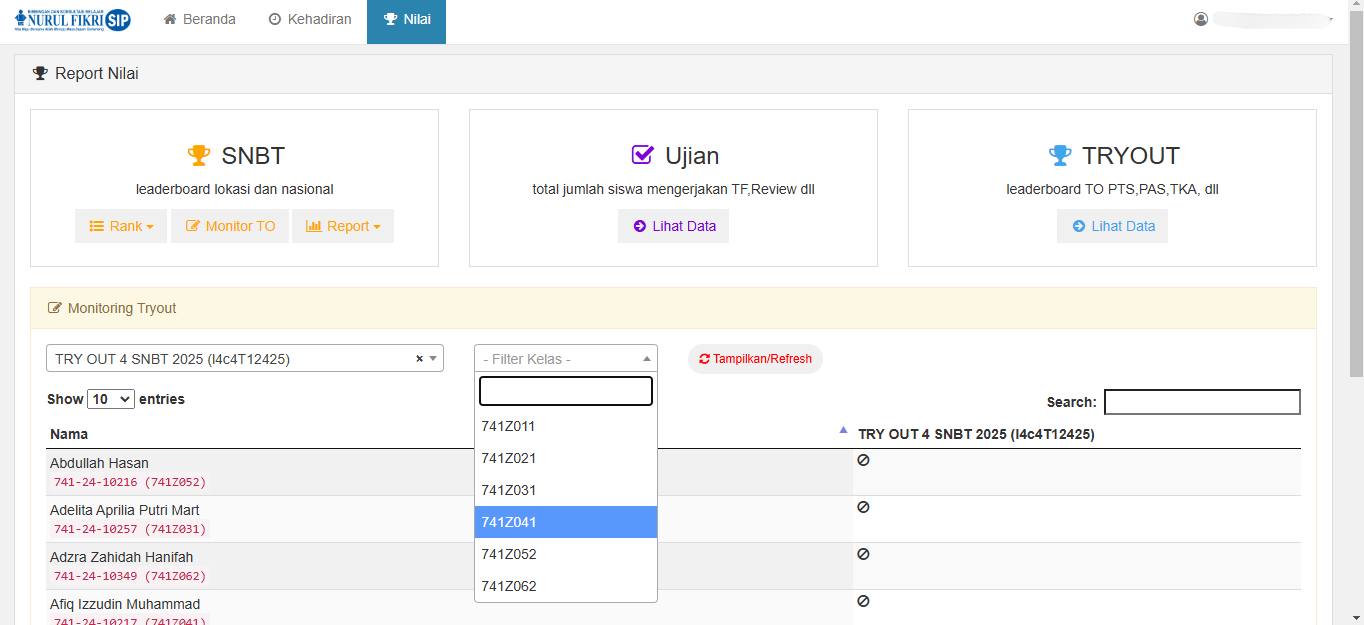Click the blocked icon for Adzra Zahidah Hanifah
Screen dimensions: 1364x625
coord(863,554)
